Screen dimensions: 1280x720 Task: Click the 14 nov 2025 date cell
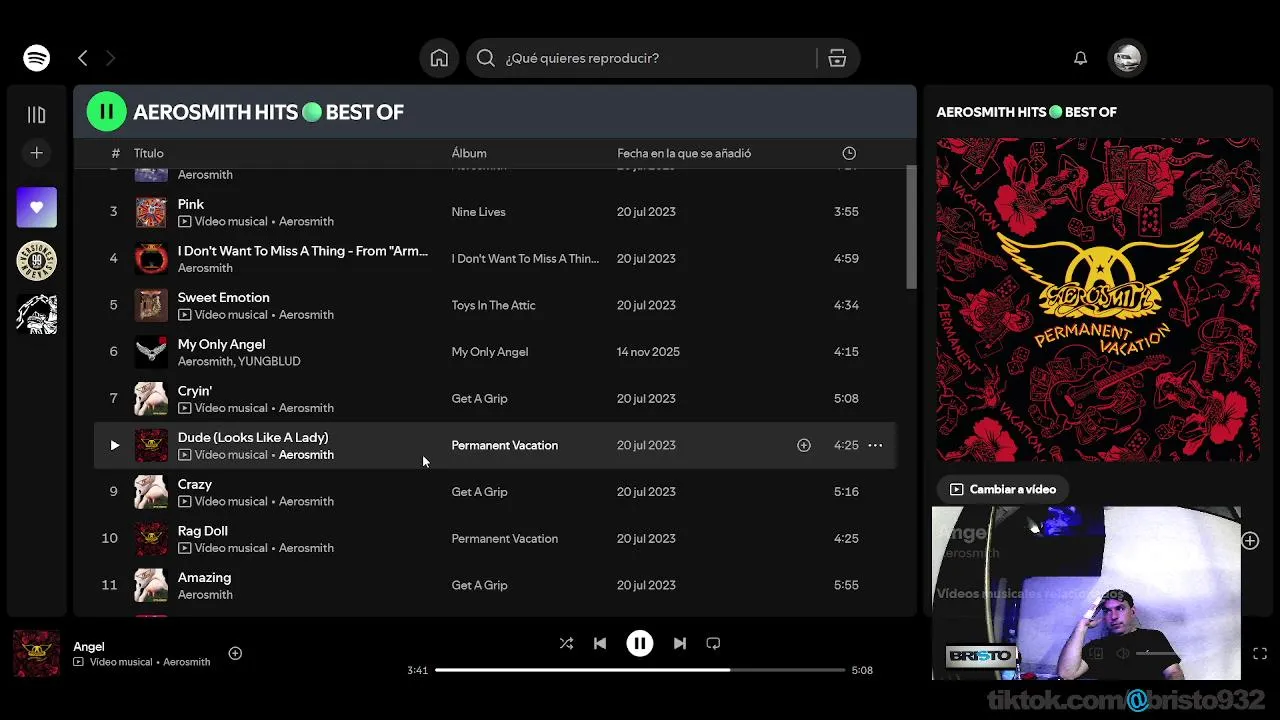(x=648, y=352)
